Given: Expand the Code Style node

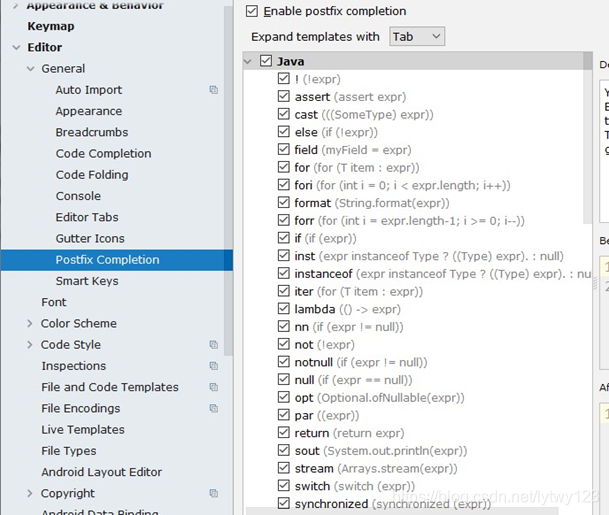Looking at the screenshot, I should [30, 344].
